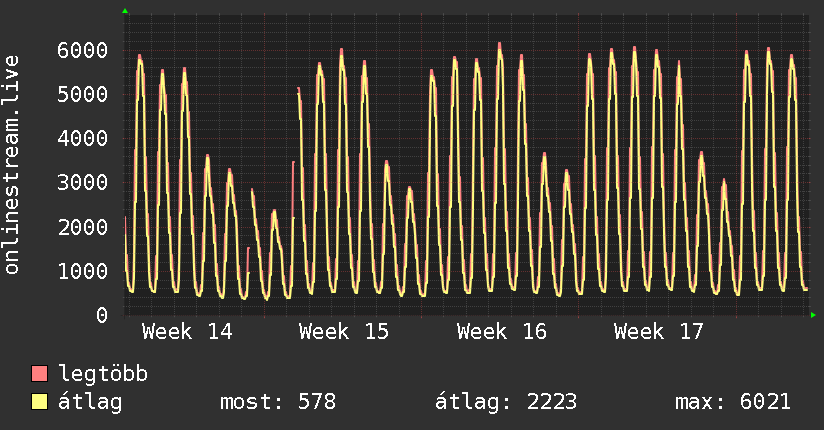Select the legtöbb legend label
Image resolution: width=824 pixels, height=430 pixels.
coord(103,374)
